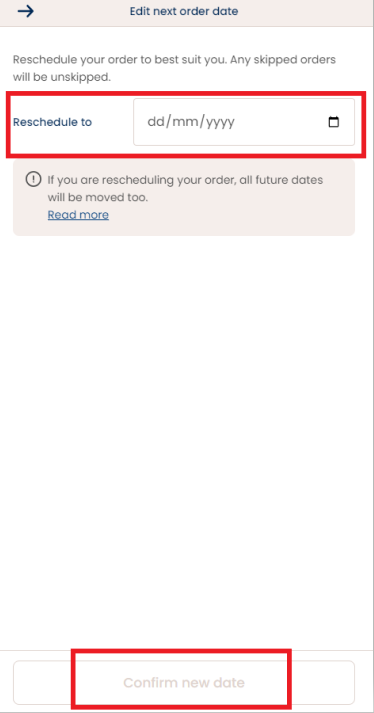Click the beige header bar background
The image size is (374, 713).
tap(309, 13)
